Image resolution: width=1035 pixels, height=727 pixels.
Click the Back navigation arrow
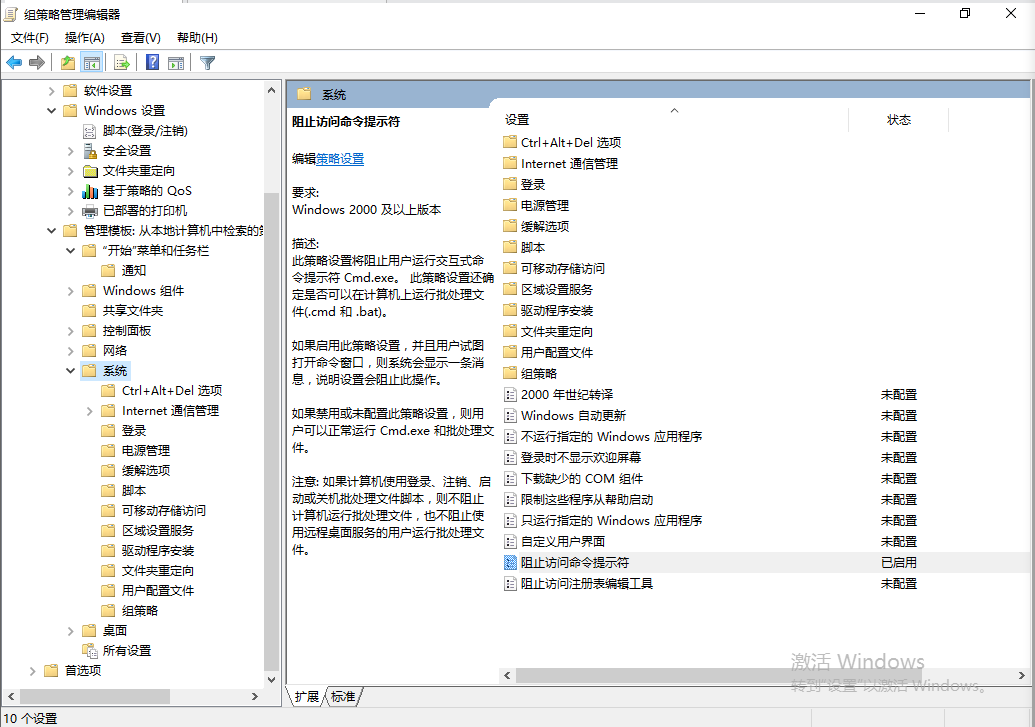tap(14, 62)
